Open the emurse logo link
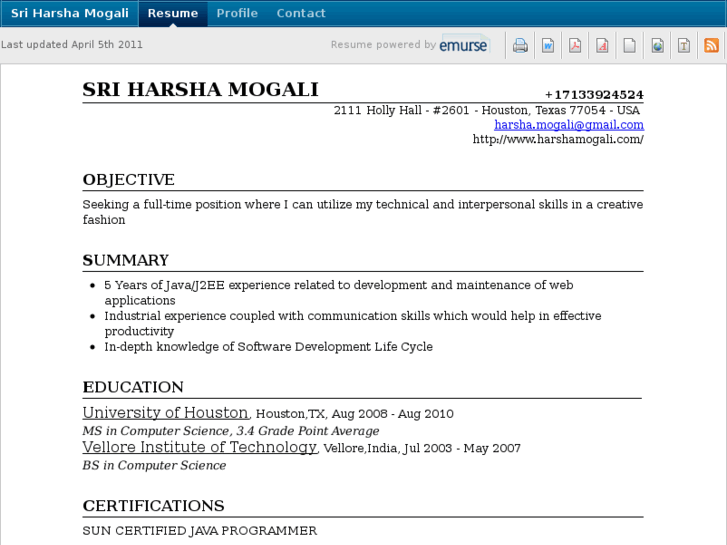The height and width of the screenshot is (545, 727). pos(464,45)
